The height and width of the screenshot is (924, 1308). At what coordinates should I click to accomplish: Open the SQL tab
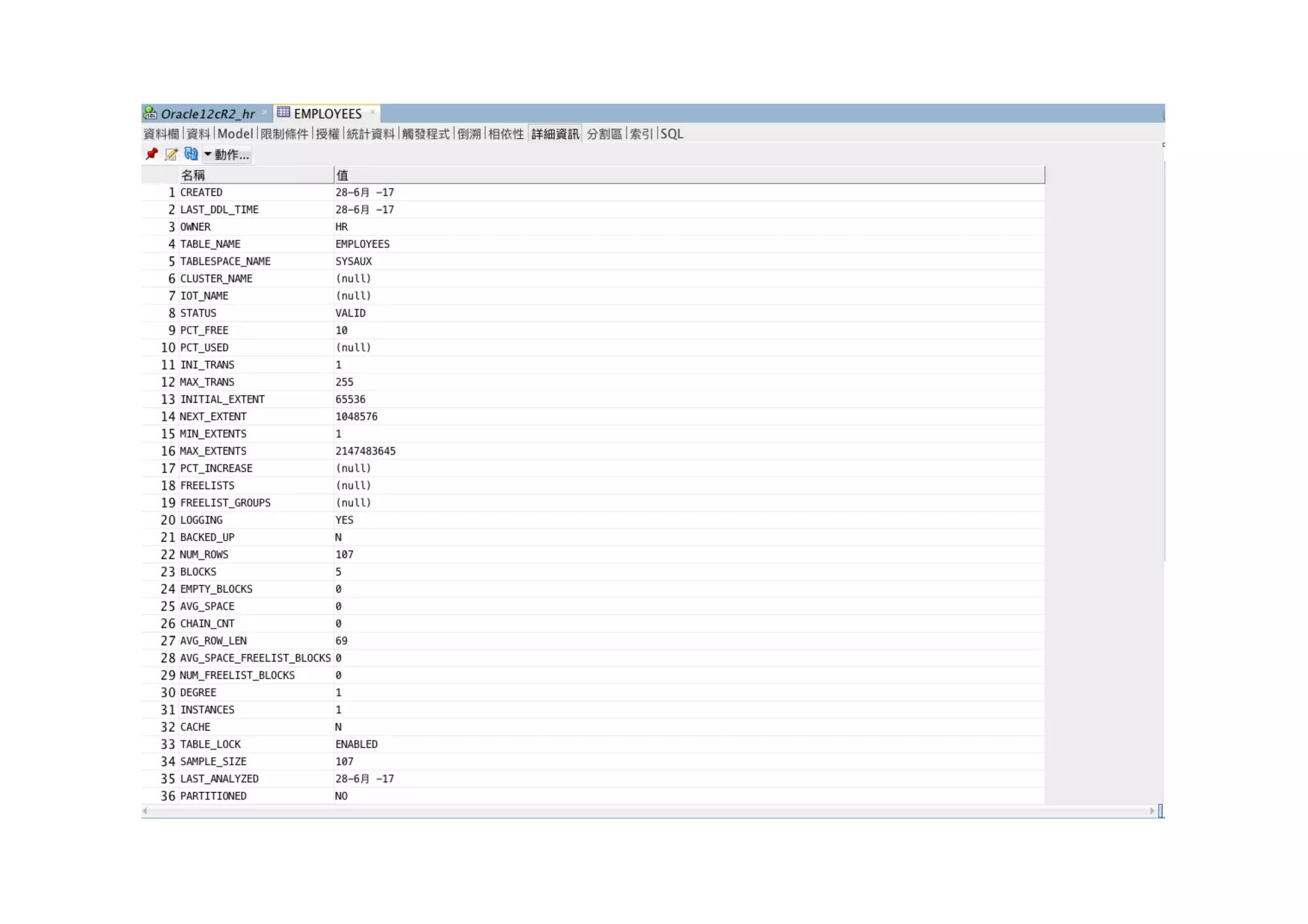(672, 133)
